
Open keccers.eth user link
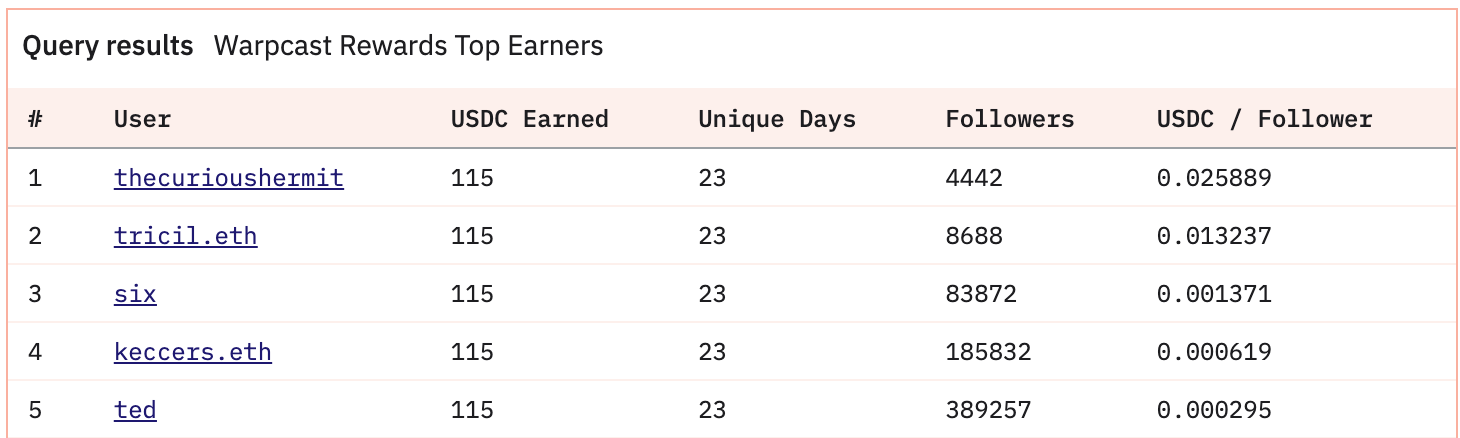193,352
